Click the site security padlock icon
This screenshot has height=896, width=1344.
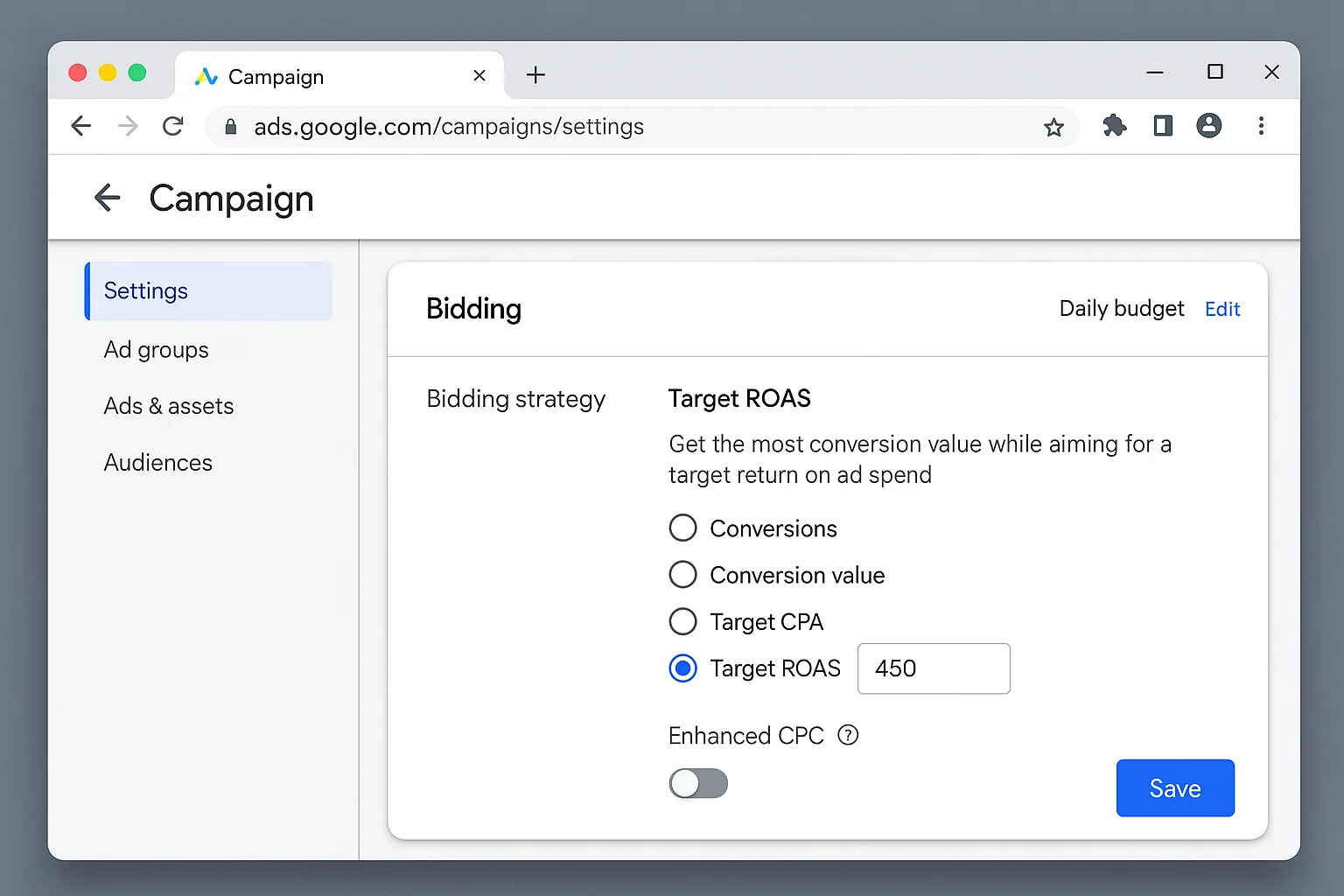click(x=230, y=126)
